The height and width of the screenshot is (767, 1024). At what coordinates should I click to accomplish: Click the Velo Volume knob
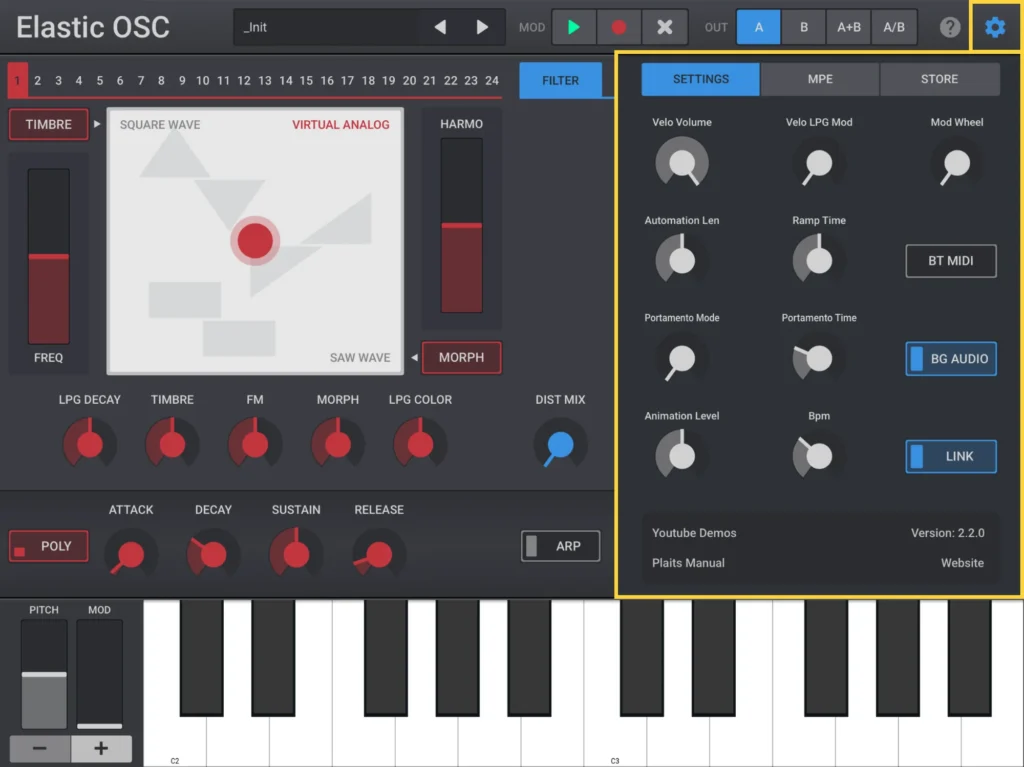[682, 163]
